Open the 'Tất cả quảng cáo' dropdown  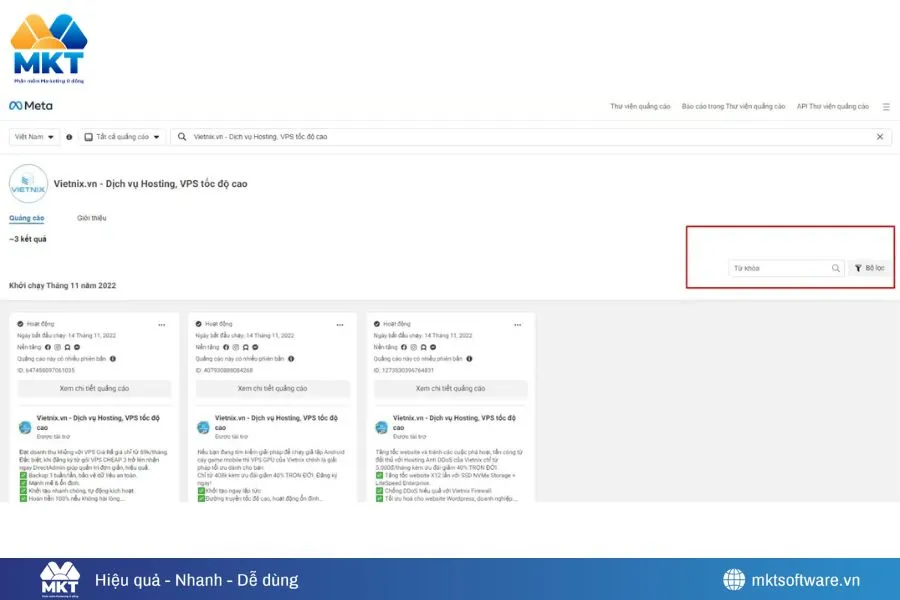point(122,136)
